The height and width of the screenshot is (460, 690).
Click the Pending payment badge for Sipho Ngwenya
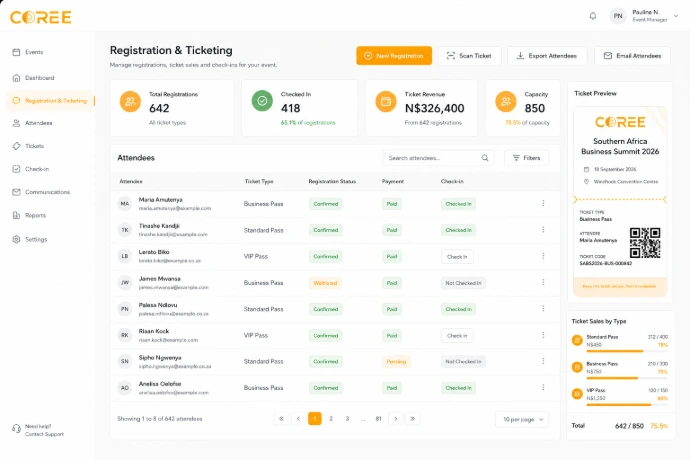[396, 361]
